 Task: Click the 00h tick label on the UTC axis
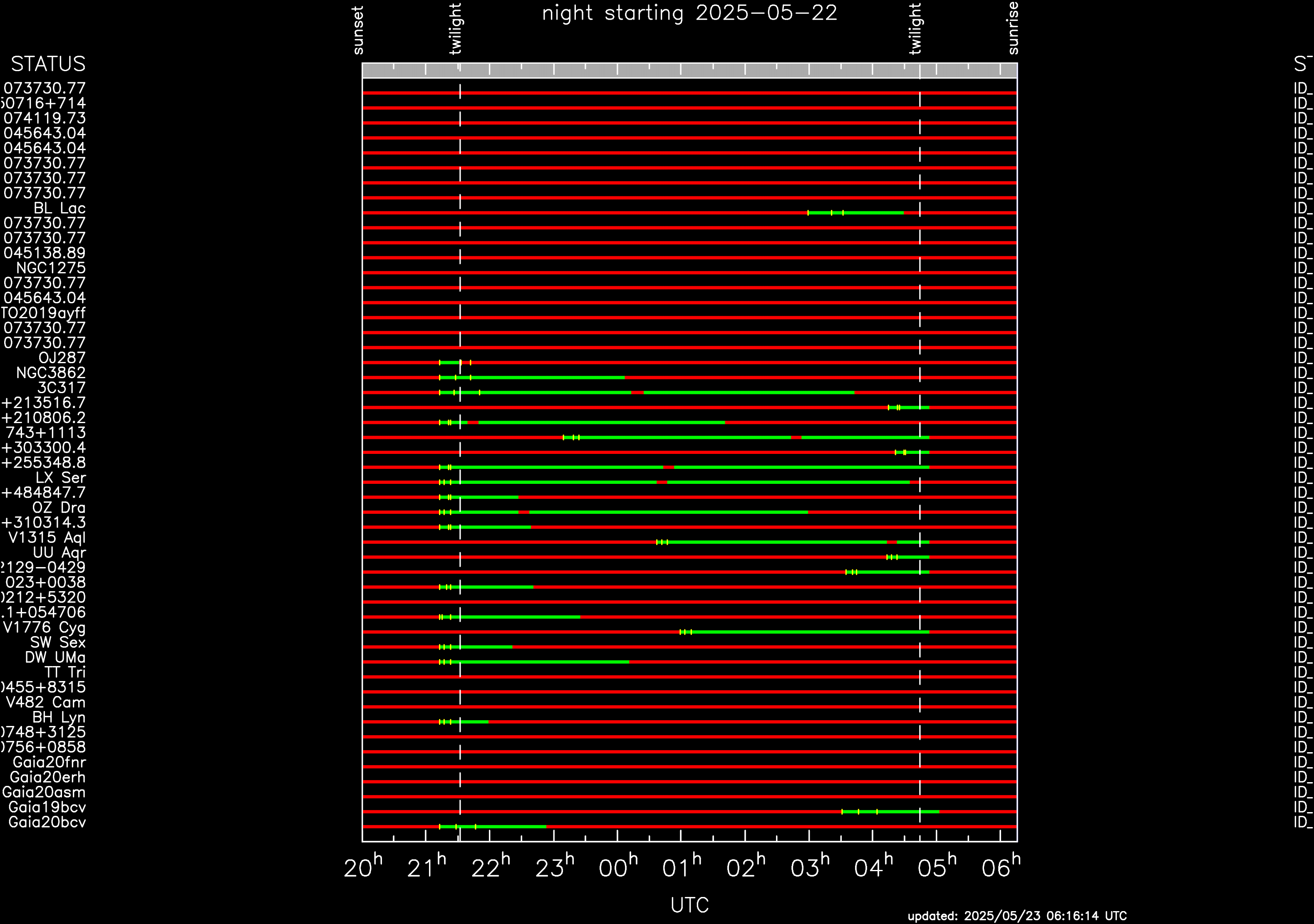coord(618,866)
